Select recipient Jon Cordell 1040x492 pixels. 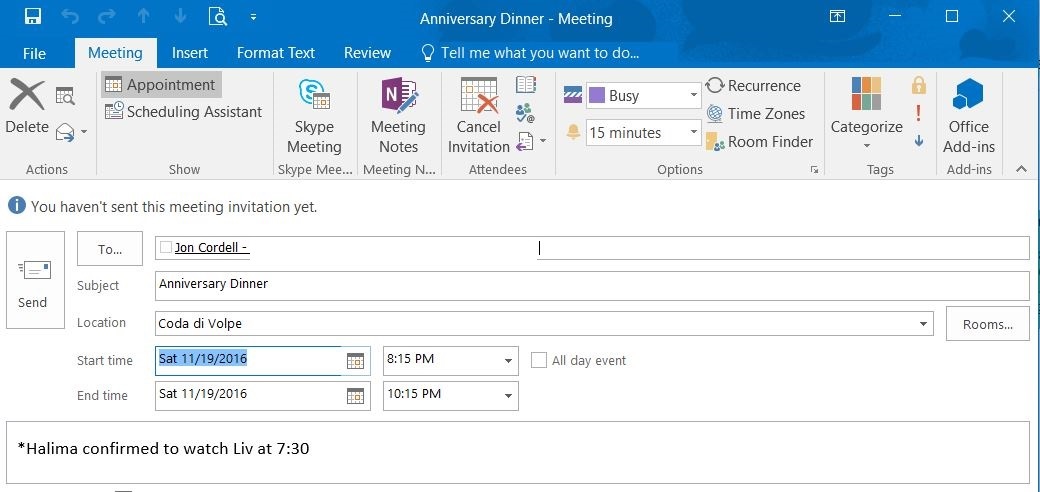coord(211,248)
